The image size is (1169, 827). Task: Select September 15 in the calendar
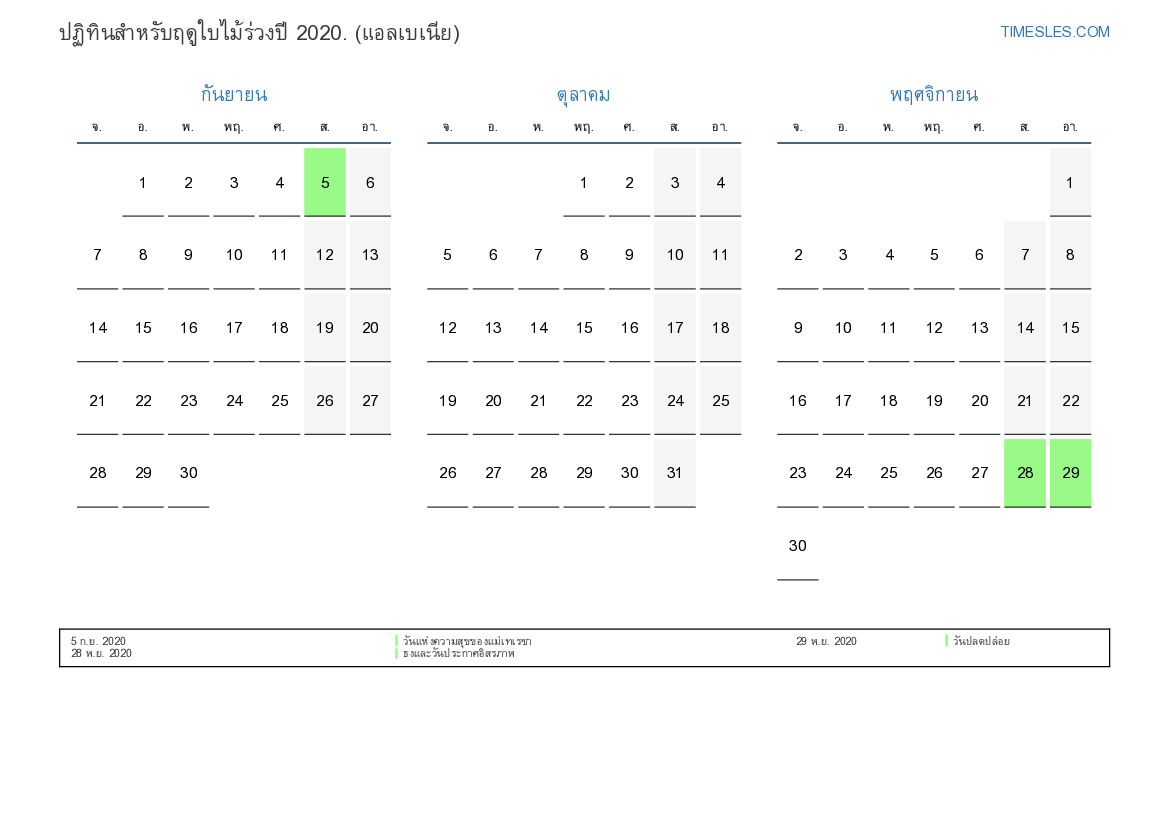[143, 327]
